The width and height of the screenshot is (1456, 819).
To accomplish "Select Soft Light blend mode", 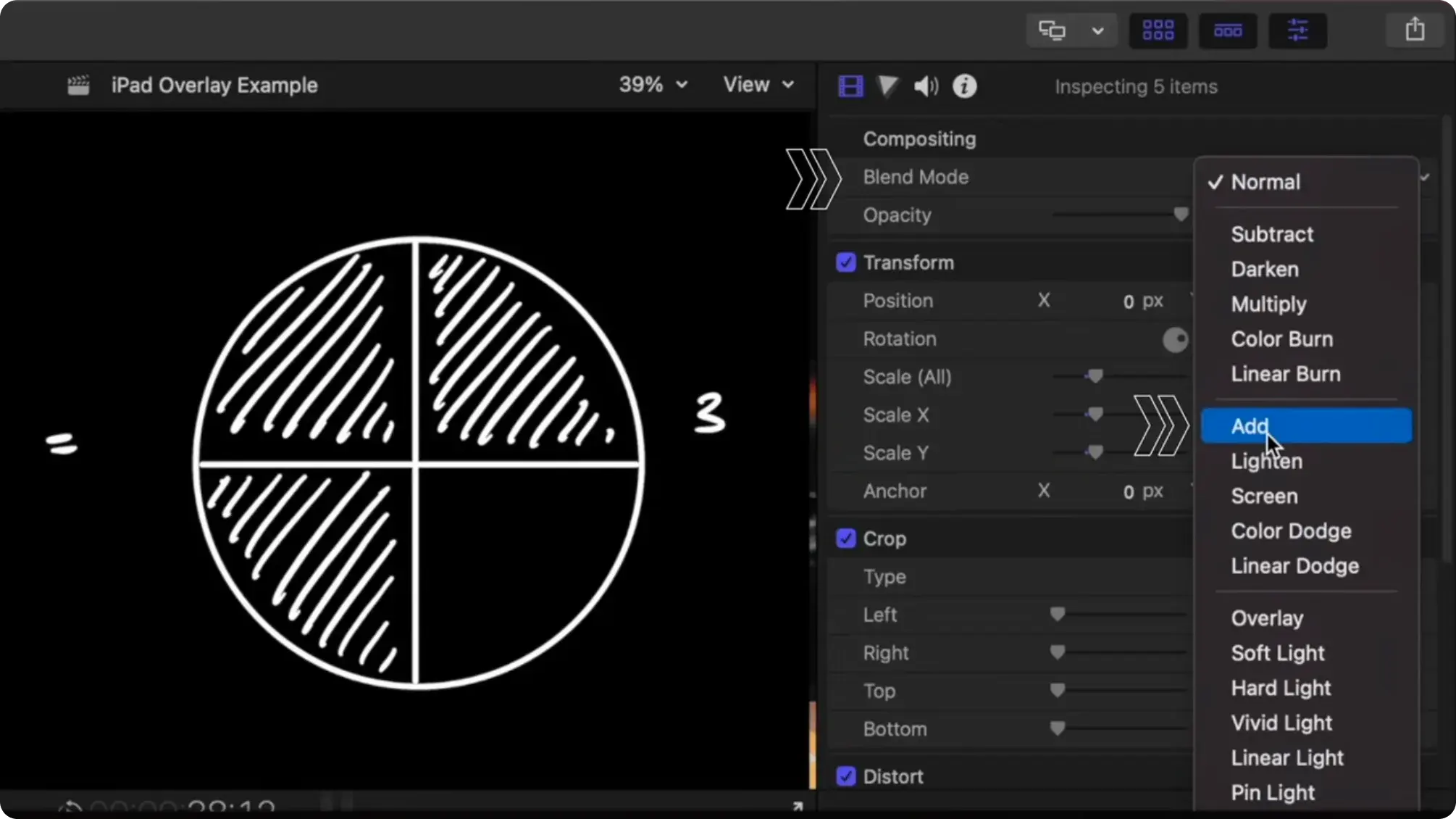I will (1306, 652).
